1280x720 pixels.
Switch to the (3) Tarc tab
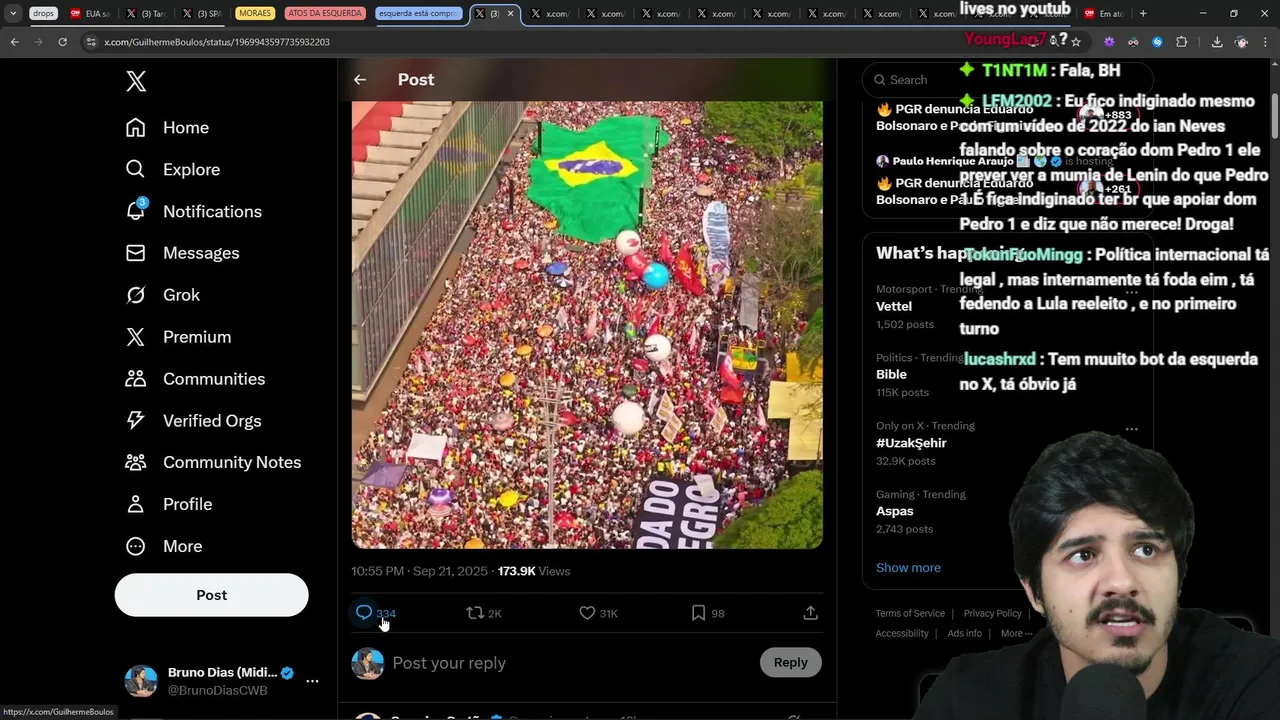(146, 13)
